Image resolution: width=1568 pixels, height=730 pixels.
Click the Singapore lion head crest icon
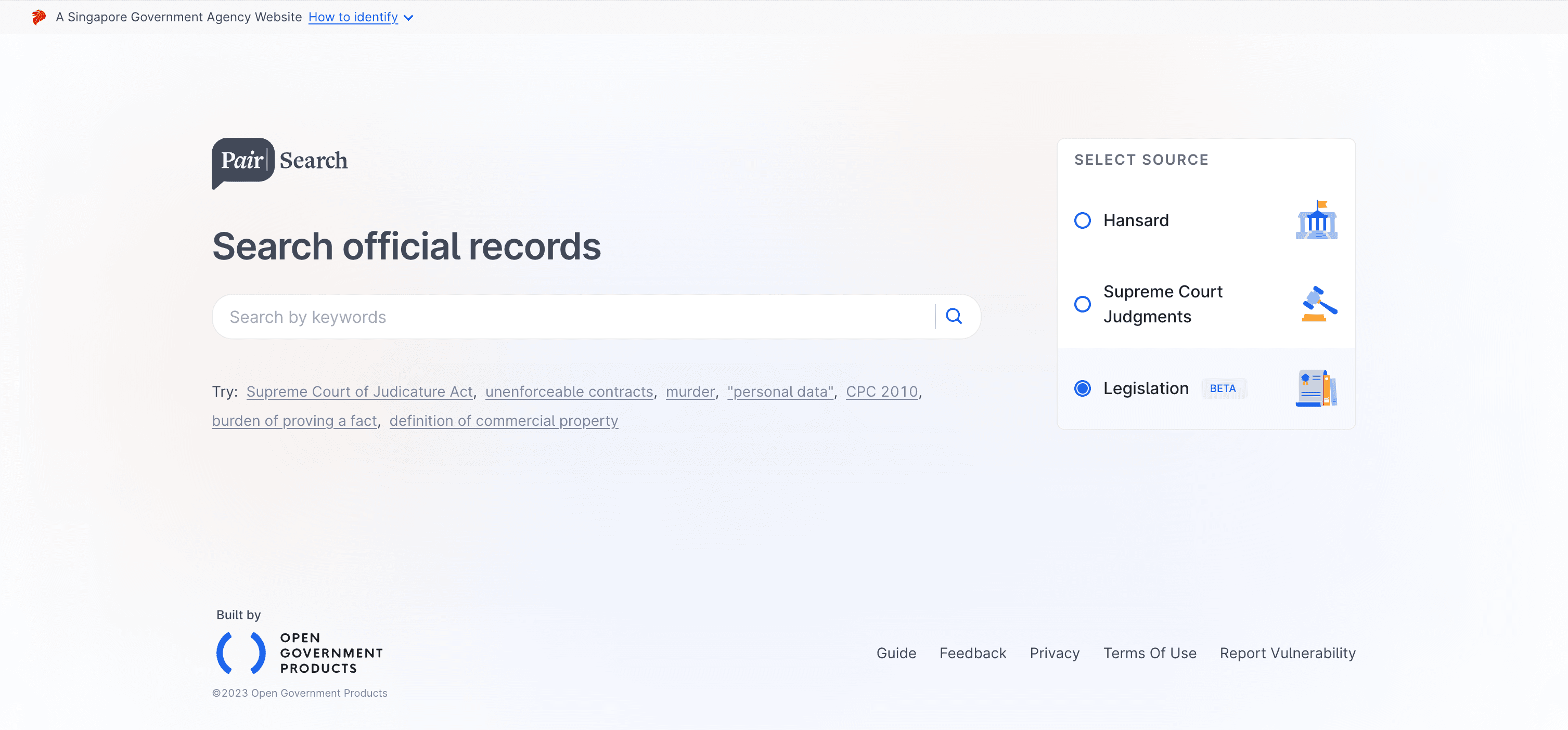pos(38,17)
